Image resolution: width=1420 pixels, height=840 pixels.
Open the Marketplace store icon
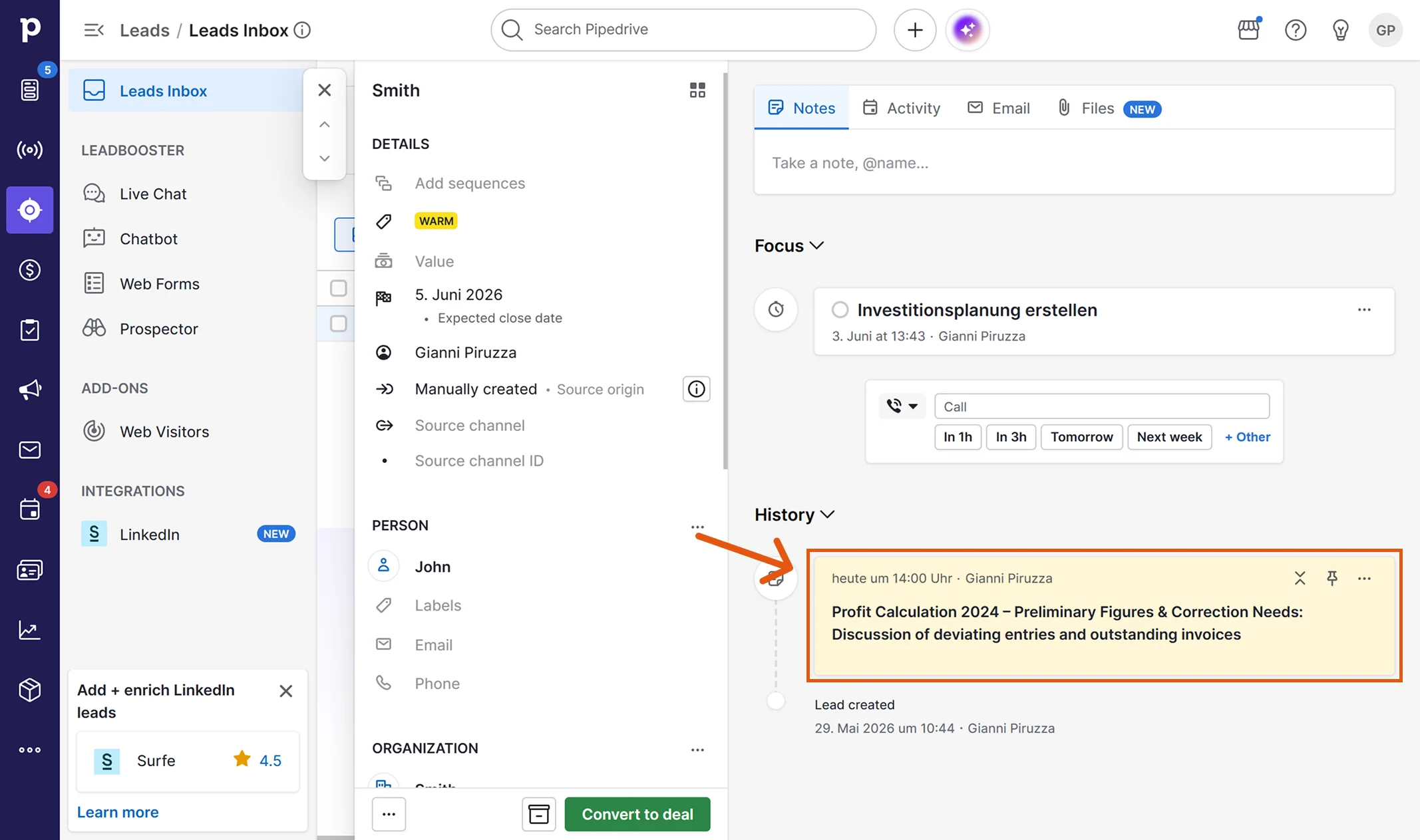click(1249, 30)
